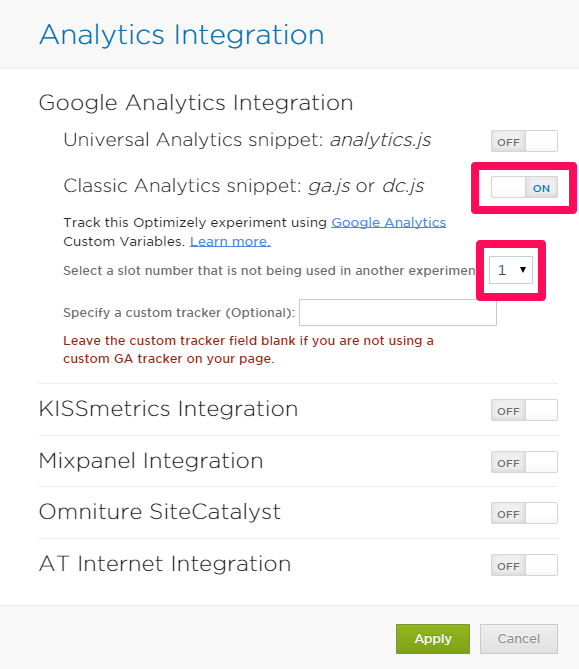This screenshot has width=579, height=669.
Task: Click the red custom tracker warning text
Action: click(248, 349)
